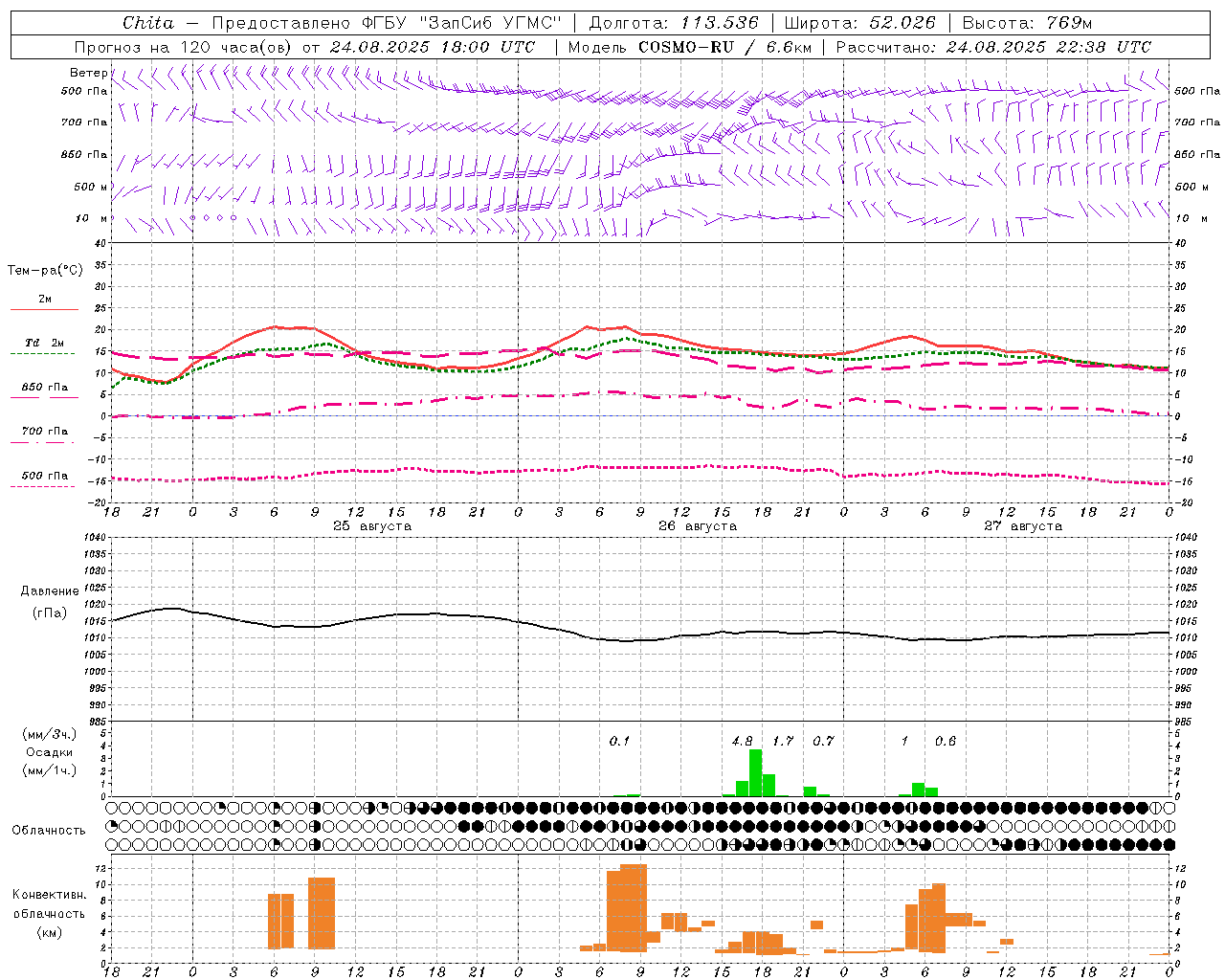Click the "1.7" precipitation amount value
The height and width of the screenshot is (980, 1225).
(783, 741)
